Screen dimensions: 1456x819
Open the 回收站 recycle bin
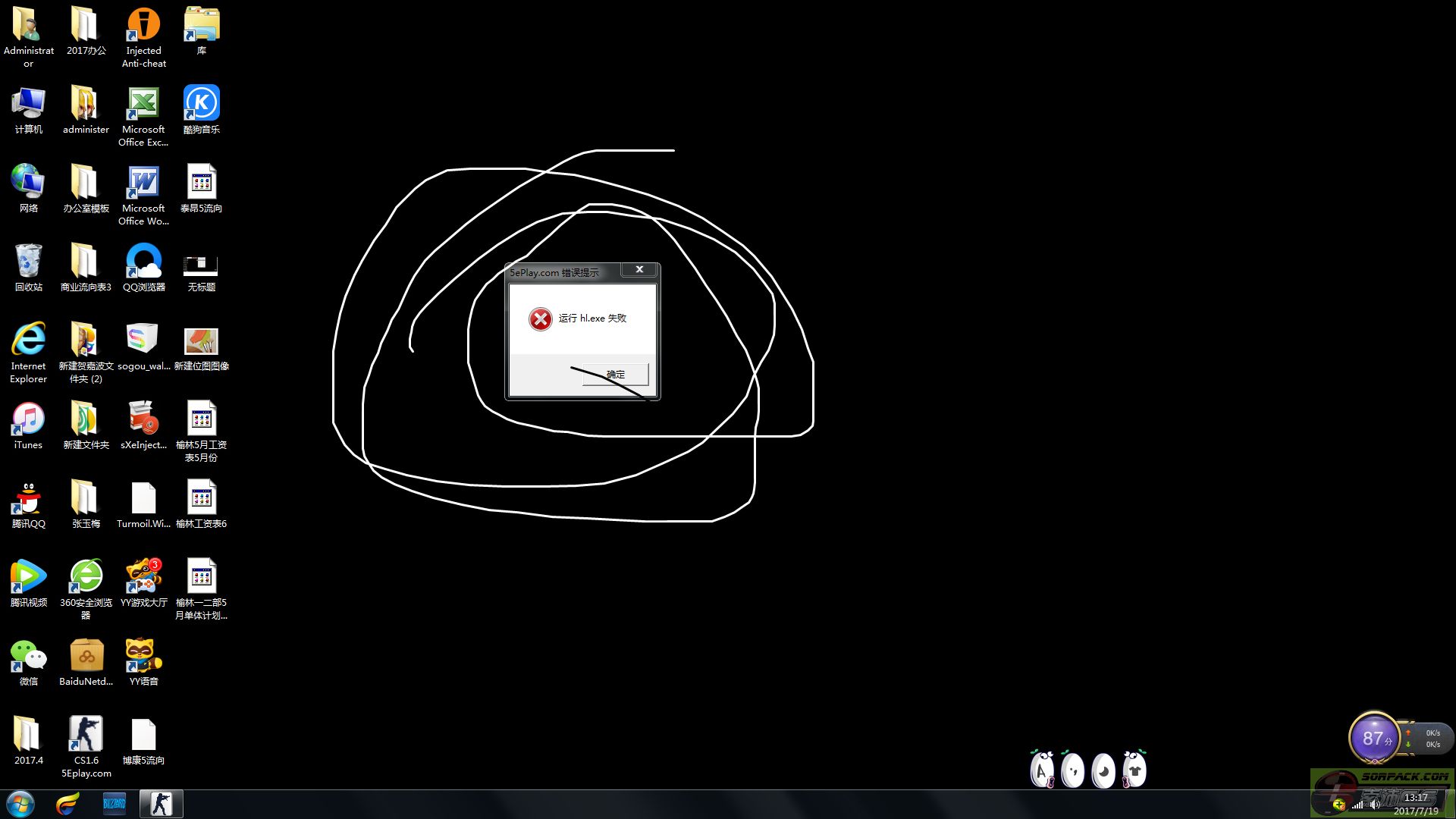(x=28, y=262)
